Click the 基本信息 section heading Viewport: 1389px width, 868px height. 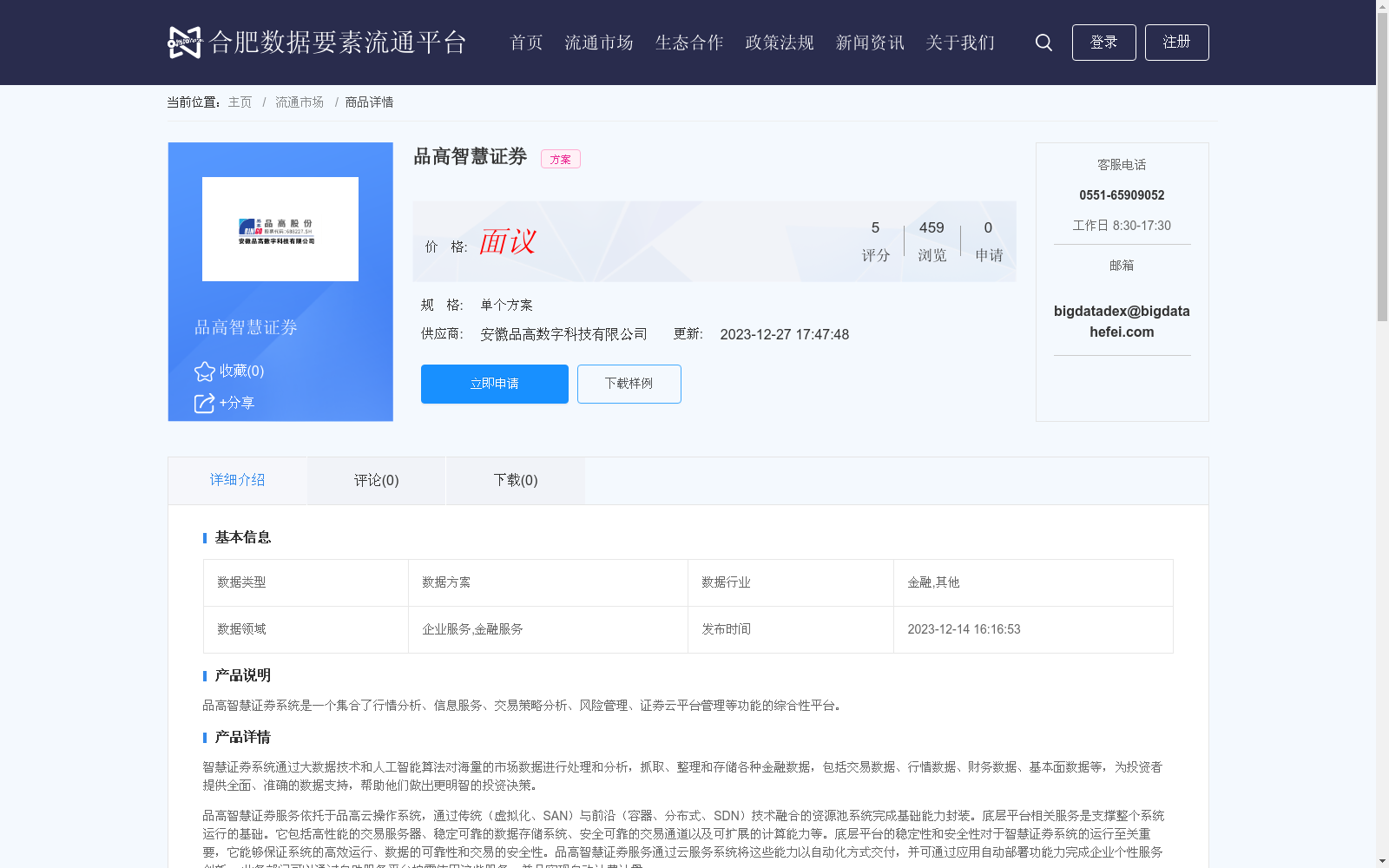[242, 537]
